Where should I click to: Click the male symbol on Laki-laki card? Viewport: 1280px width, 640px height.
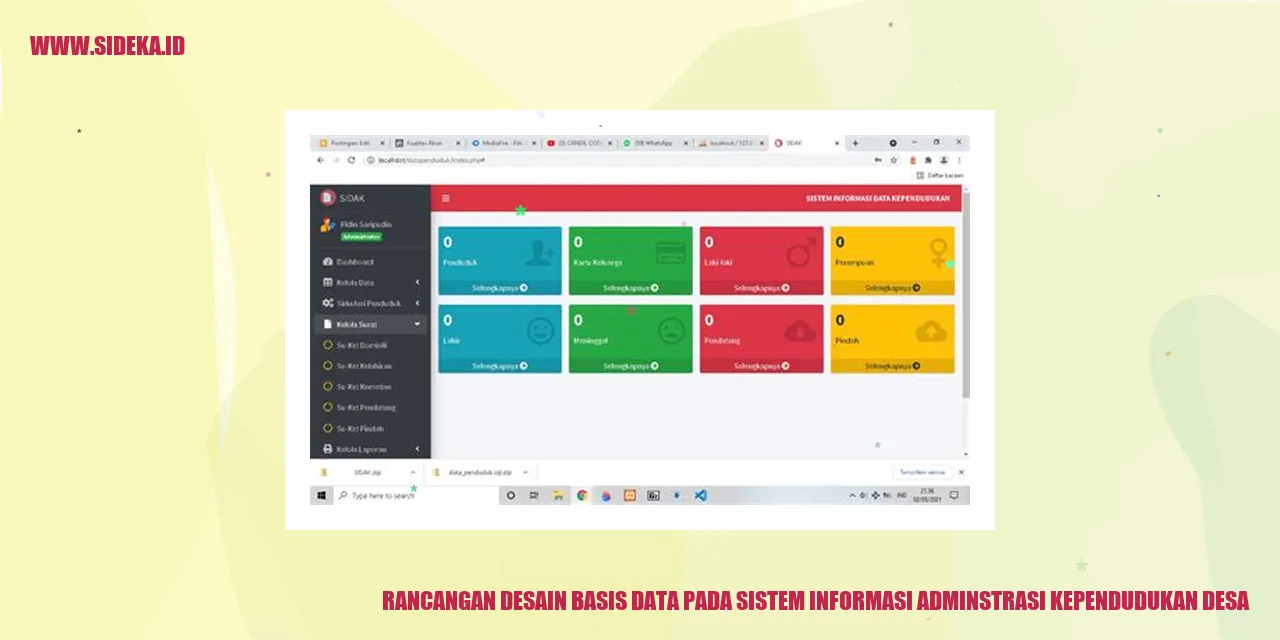pos(801,253)
